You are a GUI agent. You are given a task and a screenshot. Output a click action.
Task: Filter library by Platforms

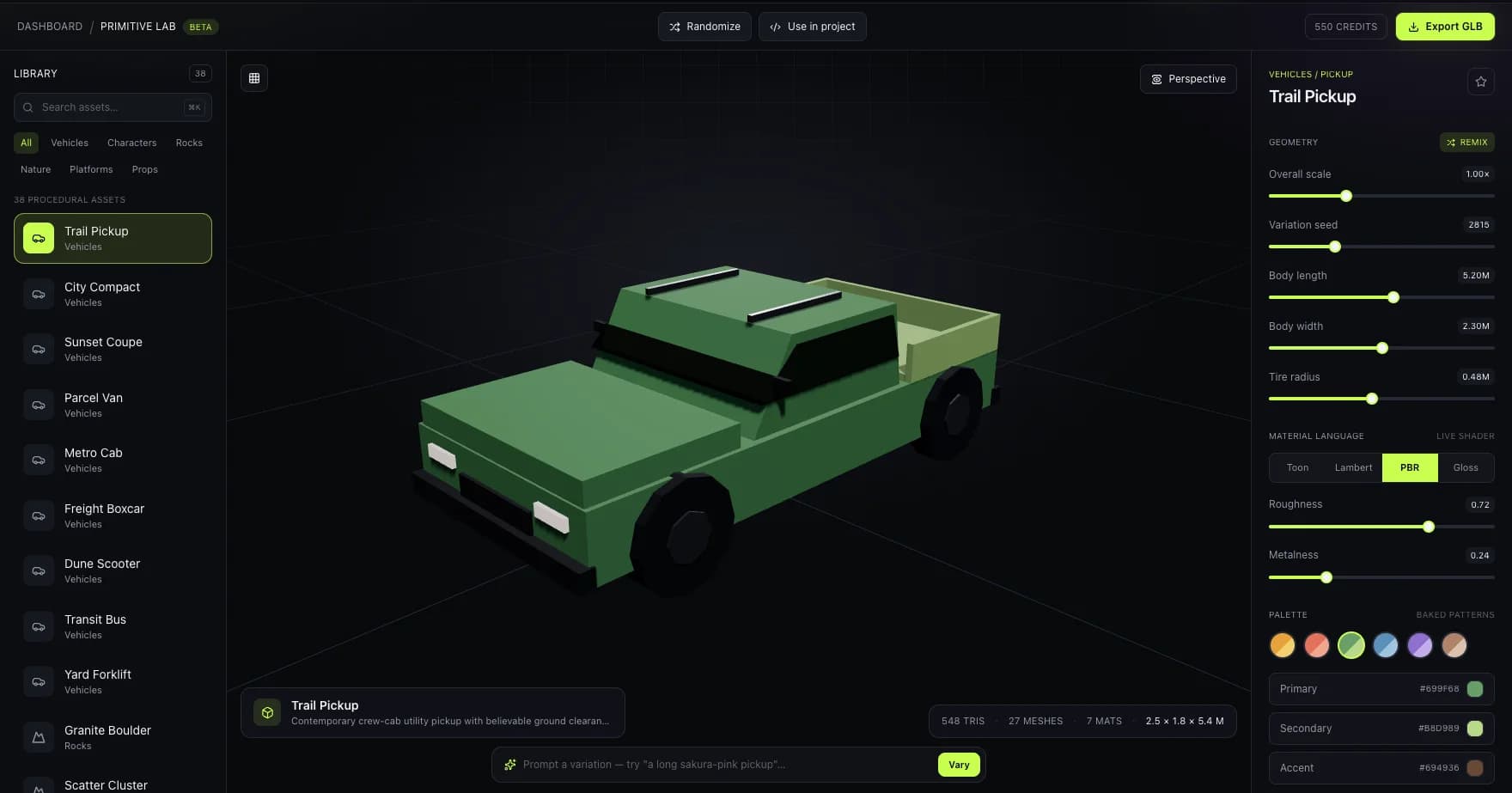91,169
